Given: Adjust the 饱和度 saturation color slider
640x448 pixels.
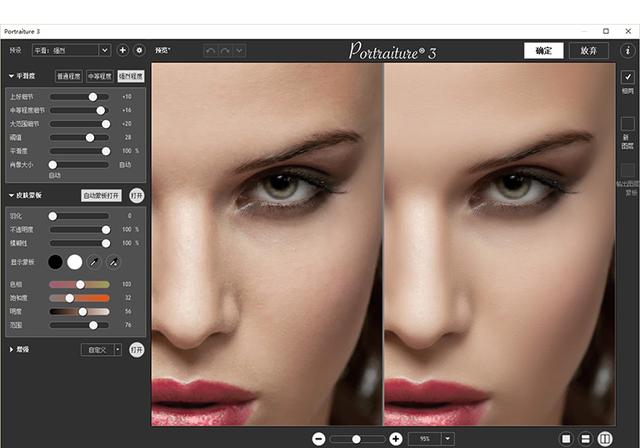Looking at the screenshot, I should pyautogui.click(x=80, y=298).
